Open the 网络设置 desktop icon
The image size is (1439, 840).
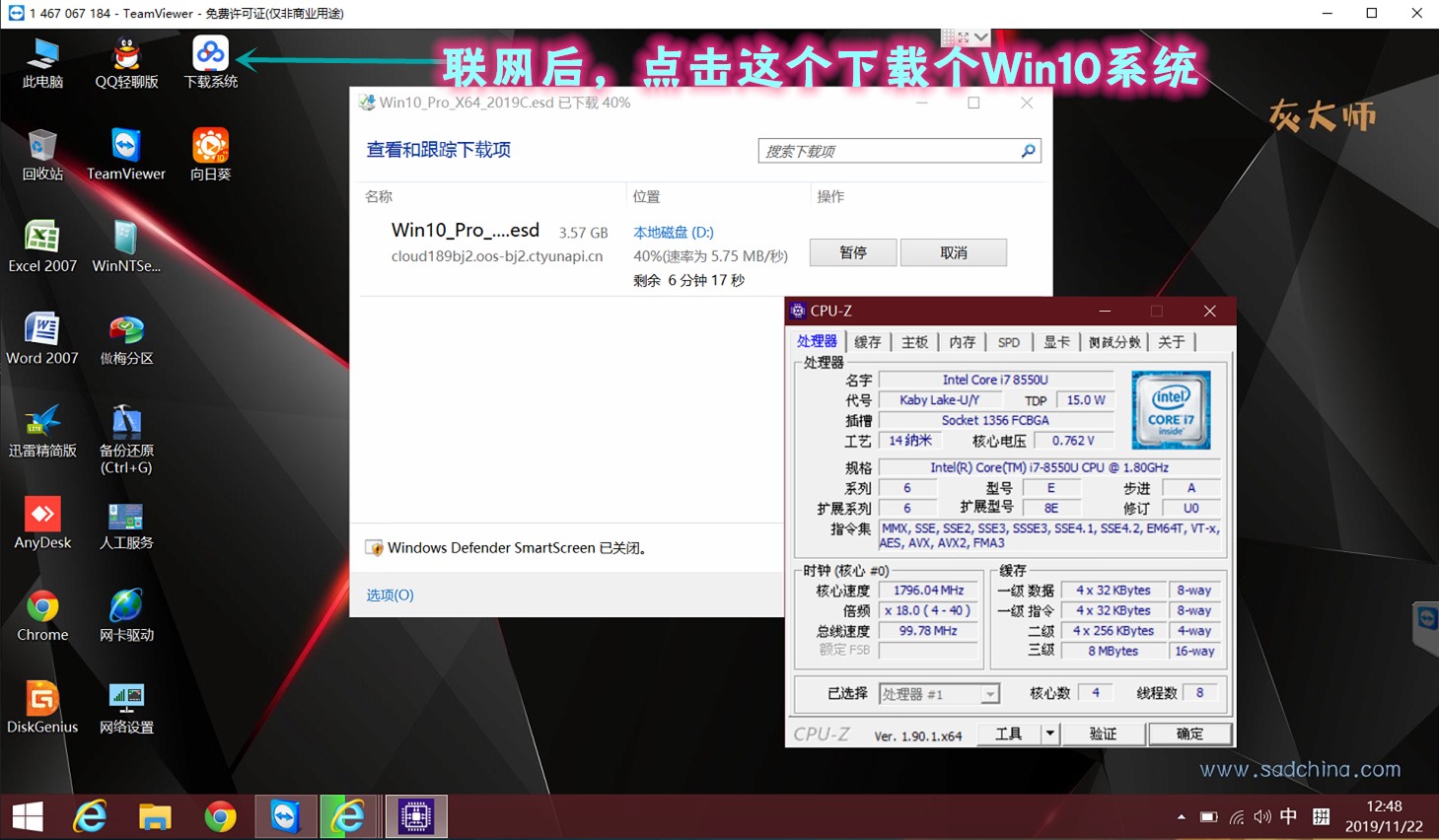tap(126, 708)
